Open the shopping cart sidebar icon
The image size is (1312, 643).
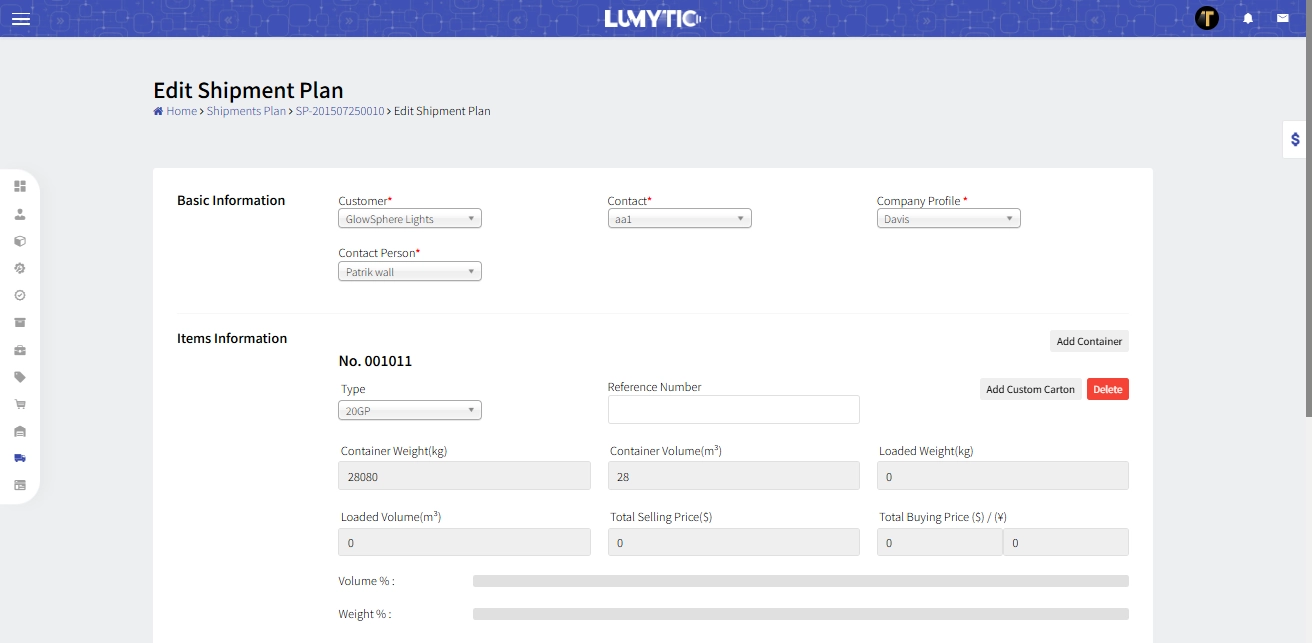pos(20,404)
